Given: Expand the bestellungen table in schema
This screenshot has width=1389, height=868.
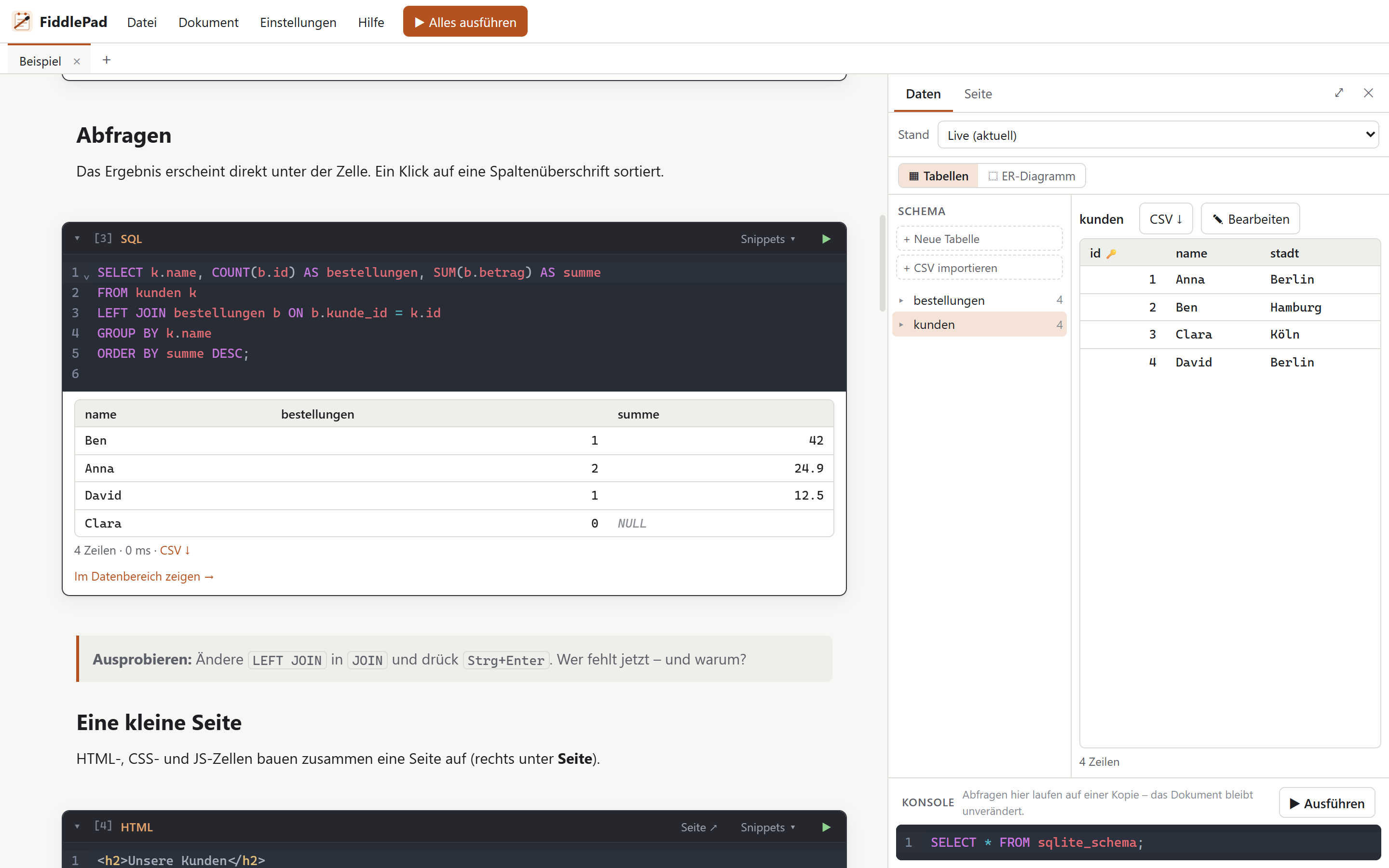Looking at the screenshot, I should [901, 300].
